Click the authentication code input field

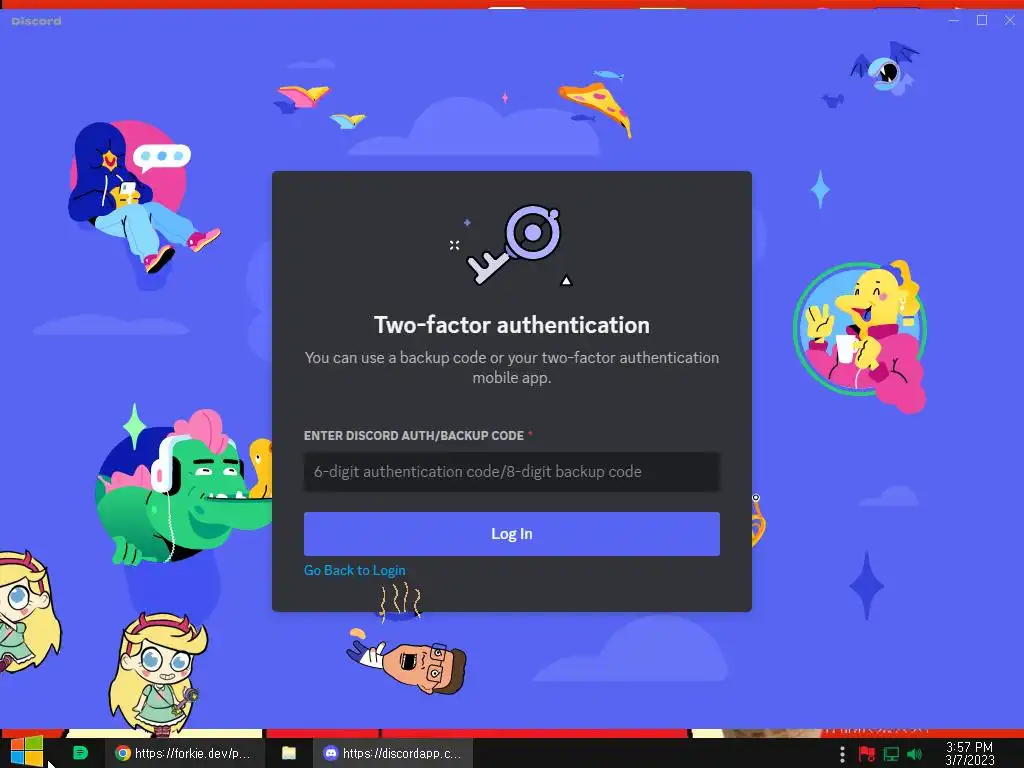tap(511, 472)
